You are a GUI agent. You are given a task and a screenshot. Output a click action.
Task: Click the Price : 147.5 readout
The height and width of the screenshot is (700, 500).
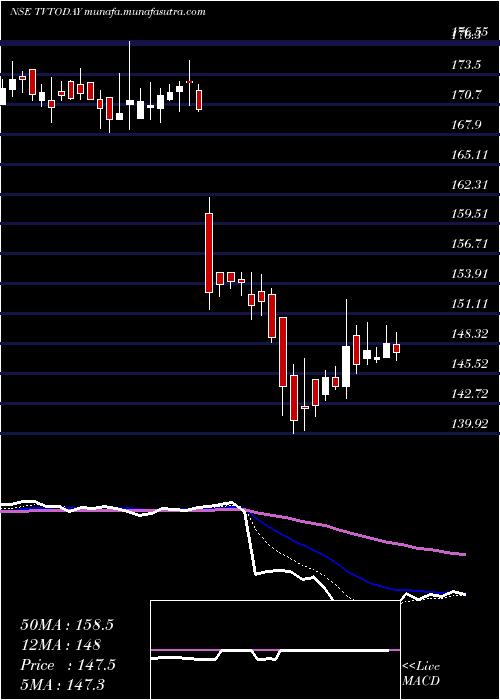68,665
